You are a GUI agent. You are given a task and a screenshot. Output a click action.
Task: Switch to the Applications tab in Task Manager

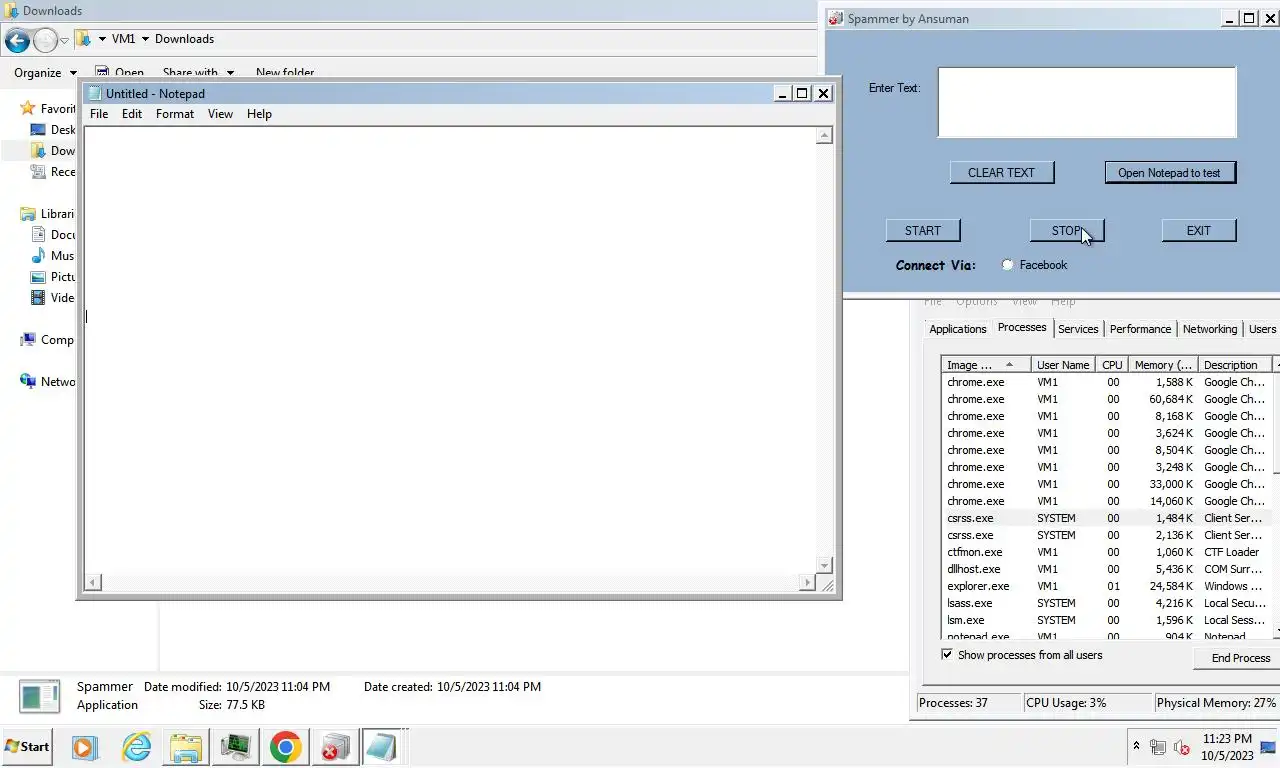click(958, 329)
